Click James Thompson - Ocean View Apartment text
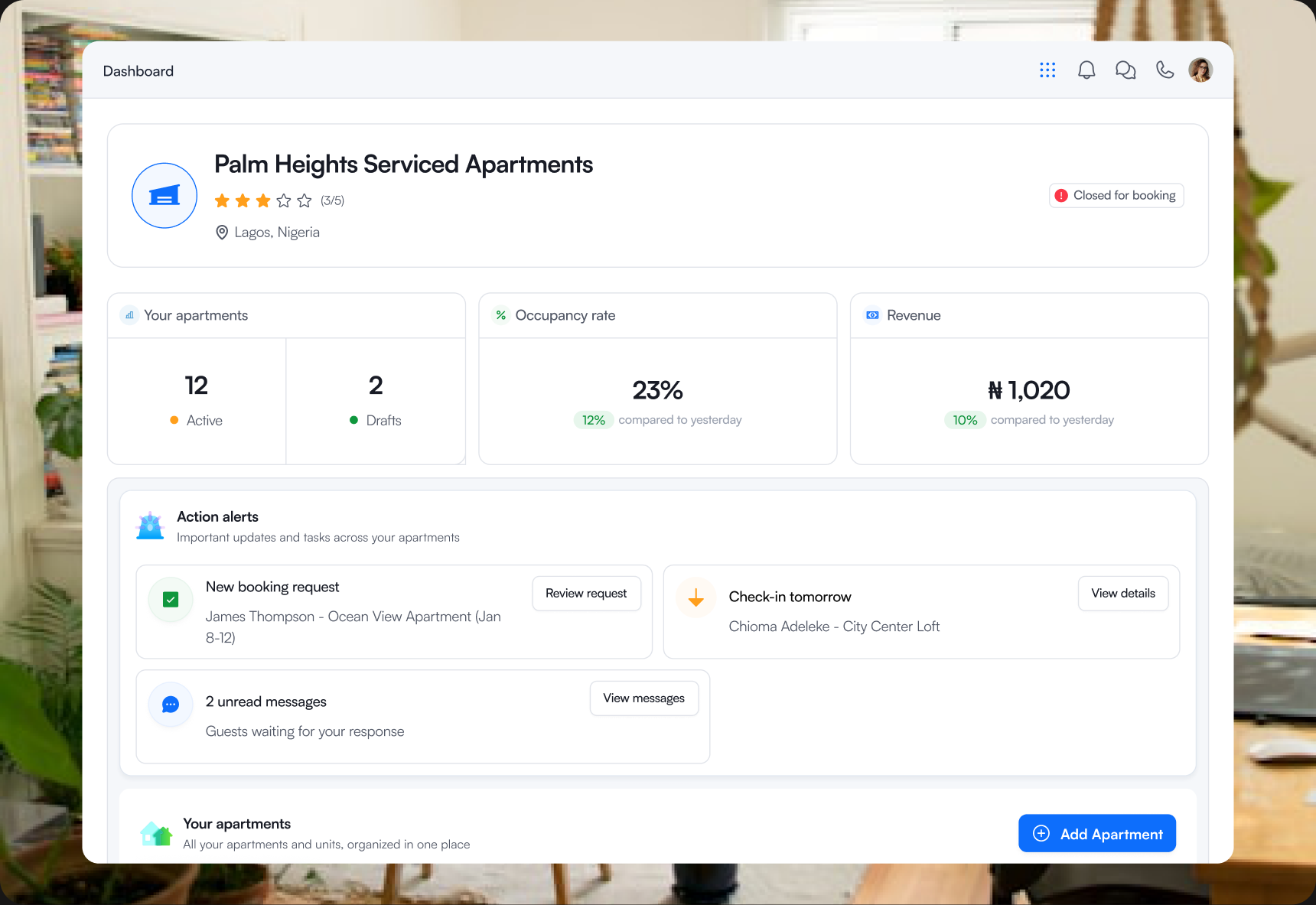Viewport: 1316px width, 905px height. [353, 627]
